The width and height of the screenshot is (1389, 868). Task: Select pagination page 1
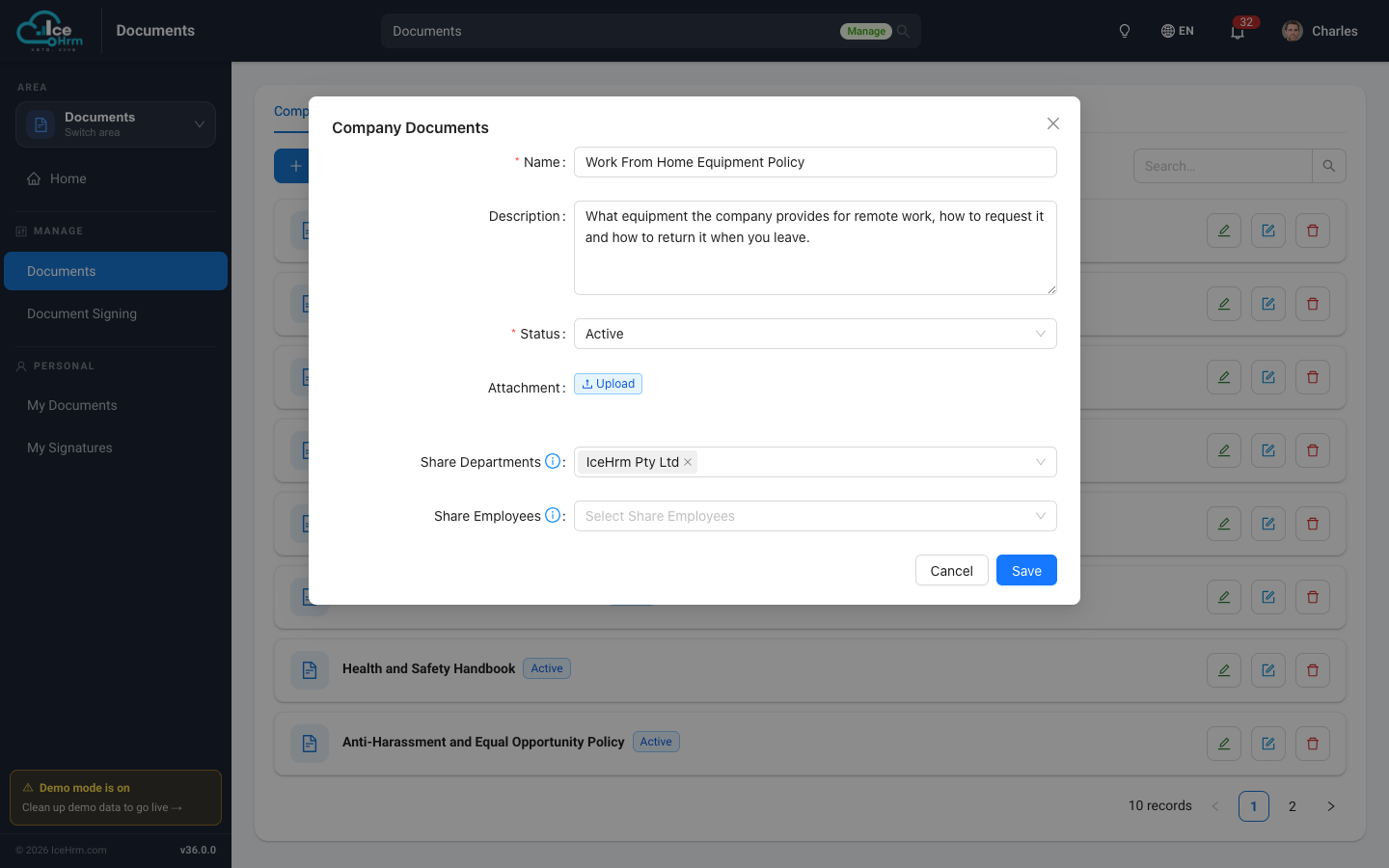(x=1254, y=806)
